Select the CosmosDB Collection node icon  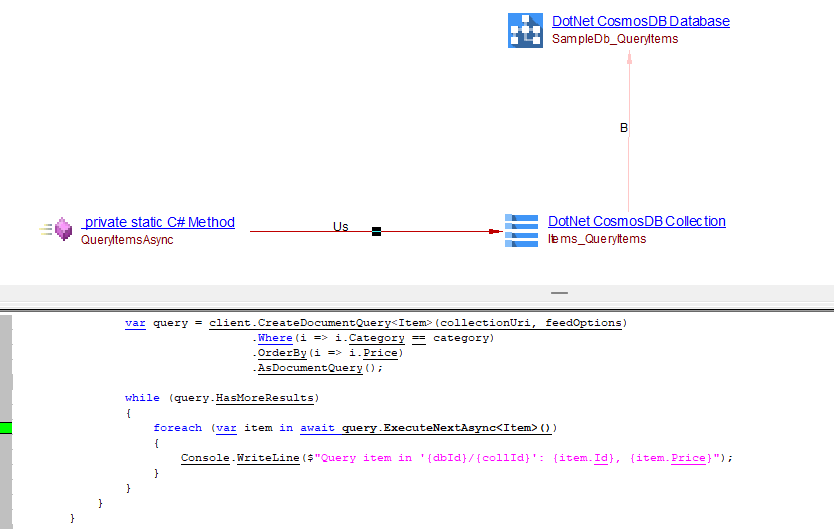[521, 230]
